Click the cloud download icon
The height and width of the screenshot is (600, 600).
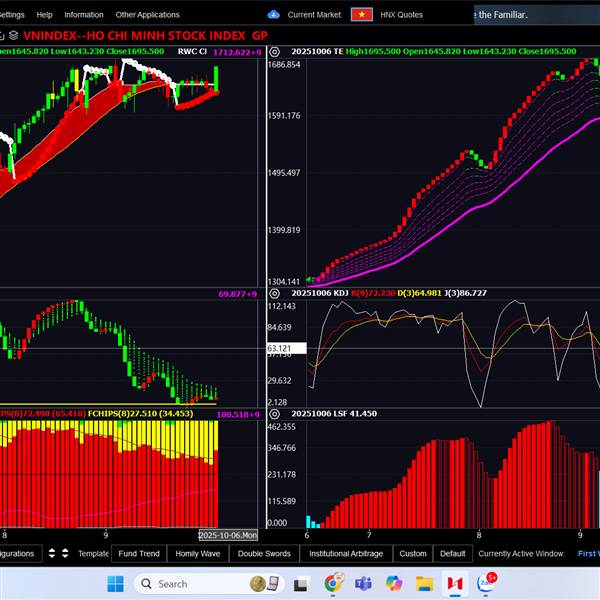274,15
